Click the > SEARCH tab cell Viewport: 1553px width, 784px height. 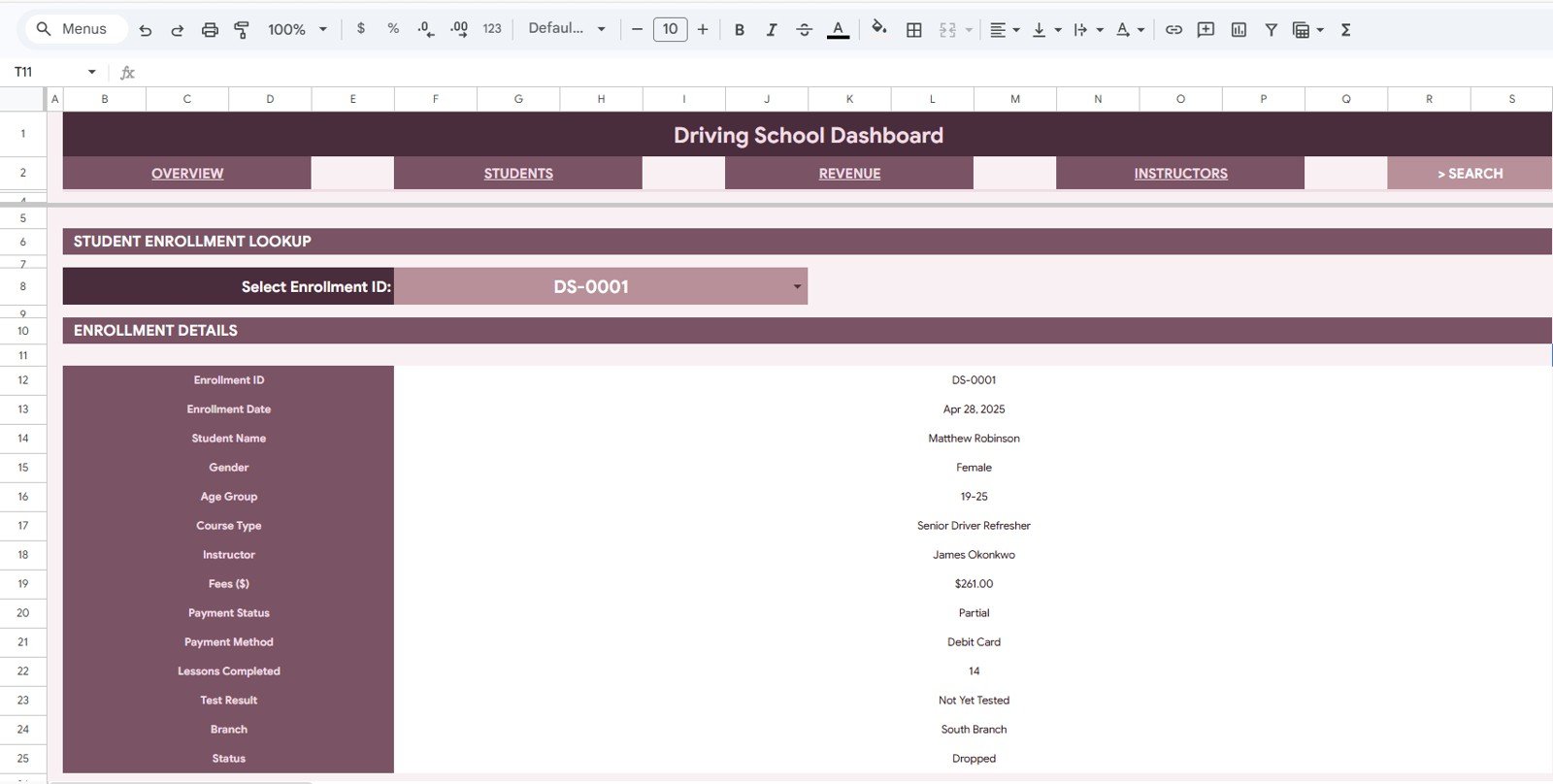(1470, 173)
